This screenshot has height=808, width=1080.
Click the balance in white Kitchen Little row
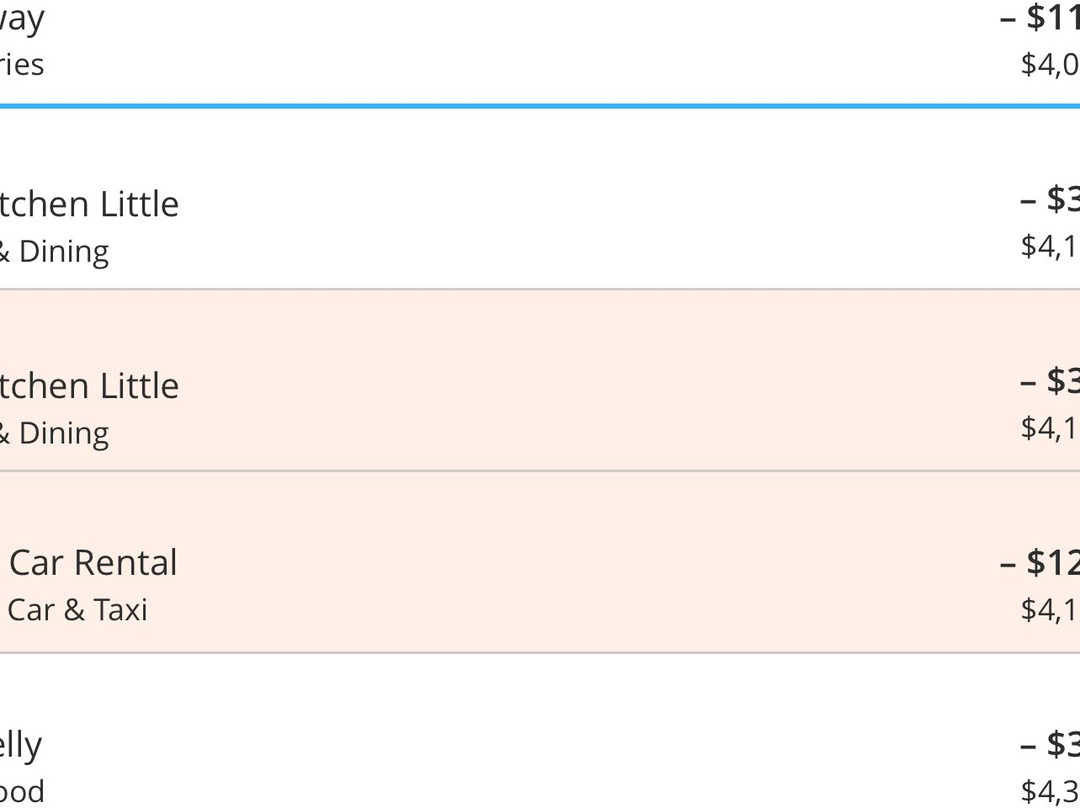[x=1050, y=246]
